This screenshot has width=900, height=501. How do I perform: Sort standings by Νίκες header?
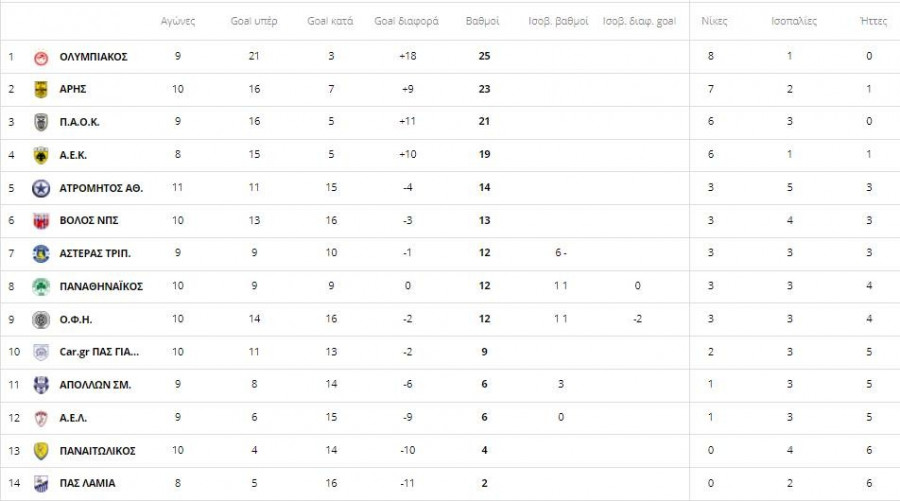pyautogui.click(x=714, y=21)
